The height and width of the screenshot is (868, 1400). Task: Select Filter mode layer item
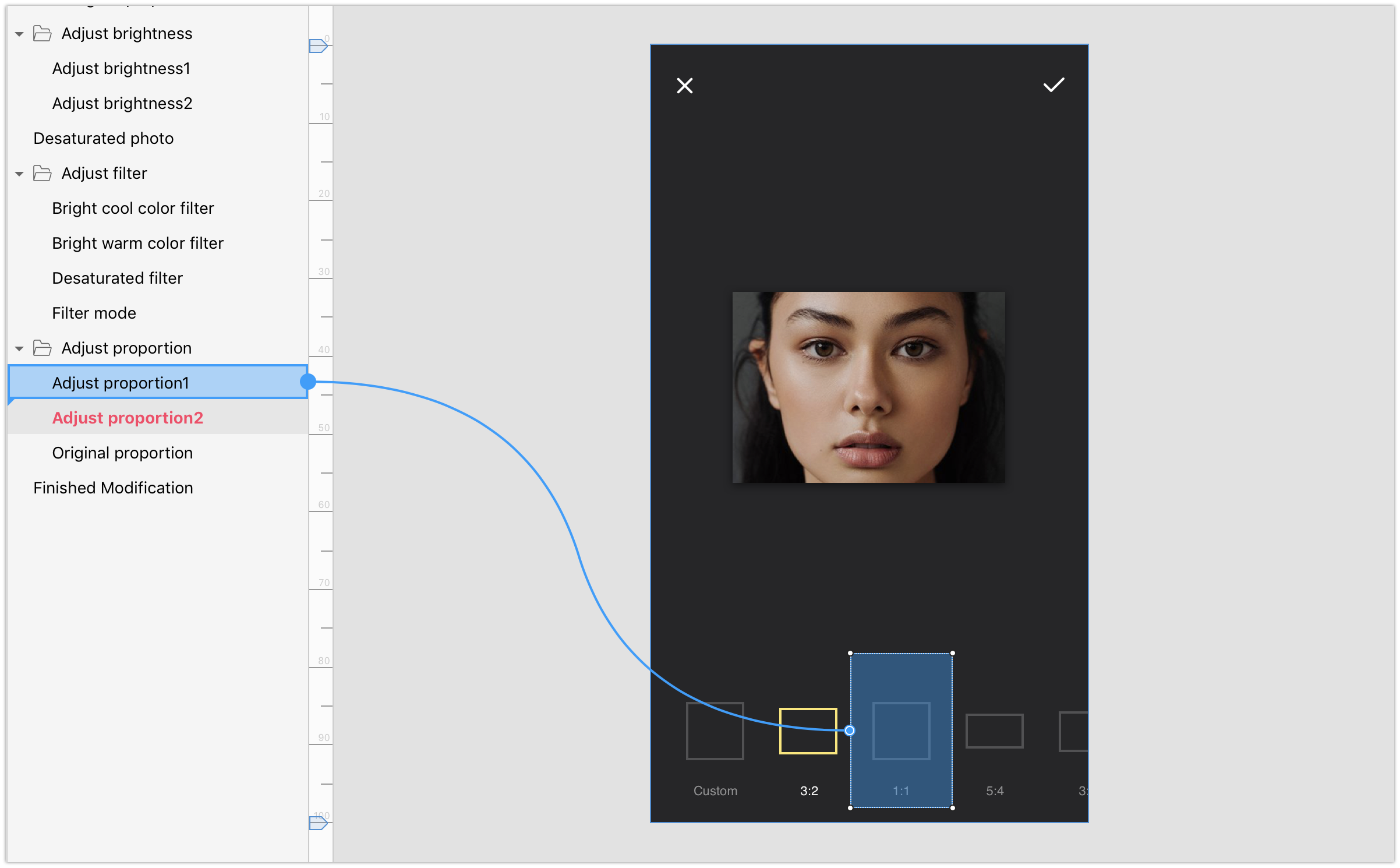(x=94, y=313)
